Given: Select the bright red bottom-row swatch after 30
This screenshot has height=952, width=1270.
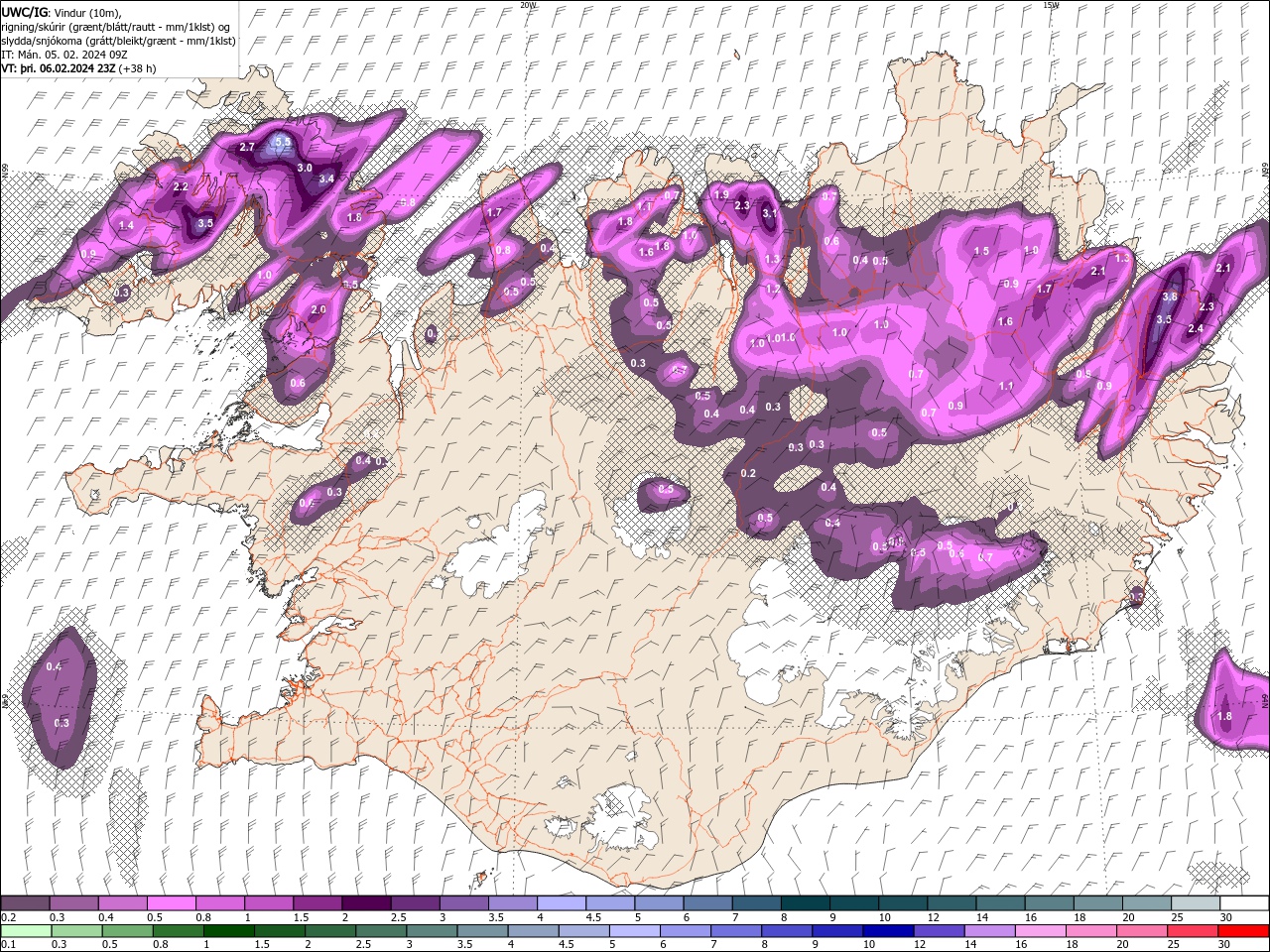Looking at the screenshot, I should pos(1242,930).
